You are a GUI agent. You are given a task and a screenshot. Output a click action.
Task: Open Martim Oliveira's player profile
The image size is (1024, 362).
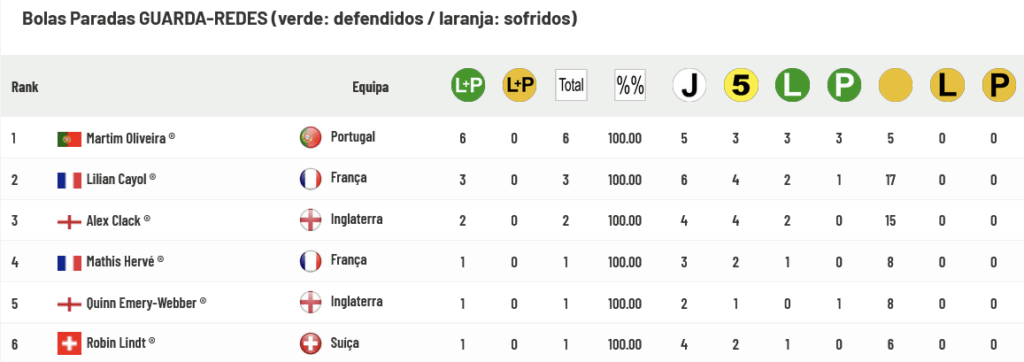(x=126, y=138)
